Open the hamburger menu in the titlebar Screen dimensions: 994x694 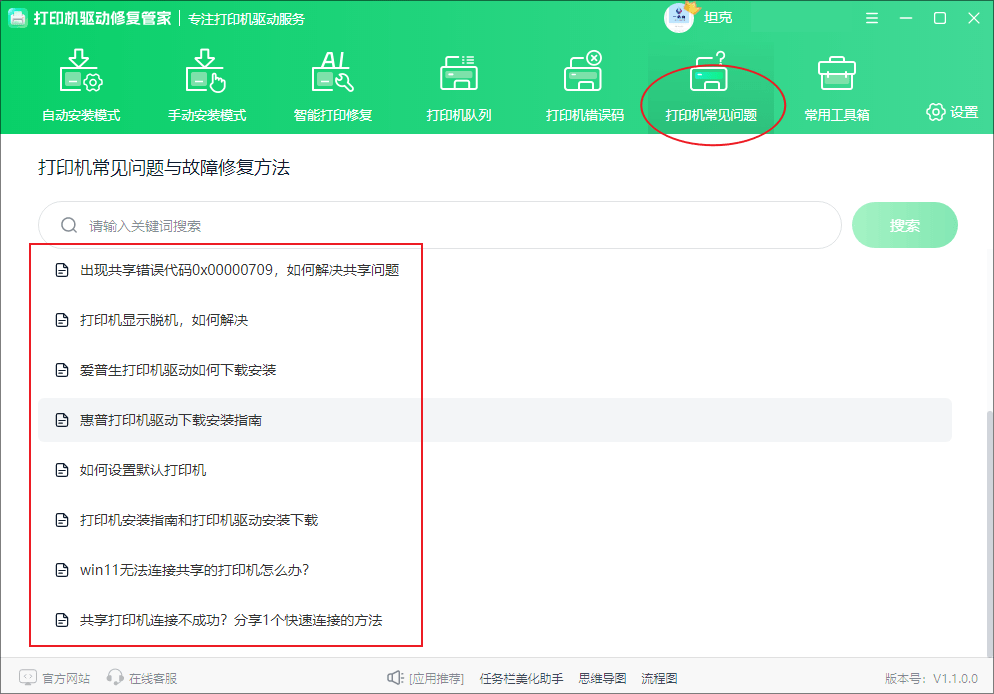871,17
